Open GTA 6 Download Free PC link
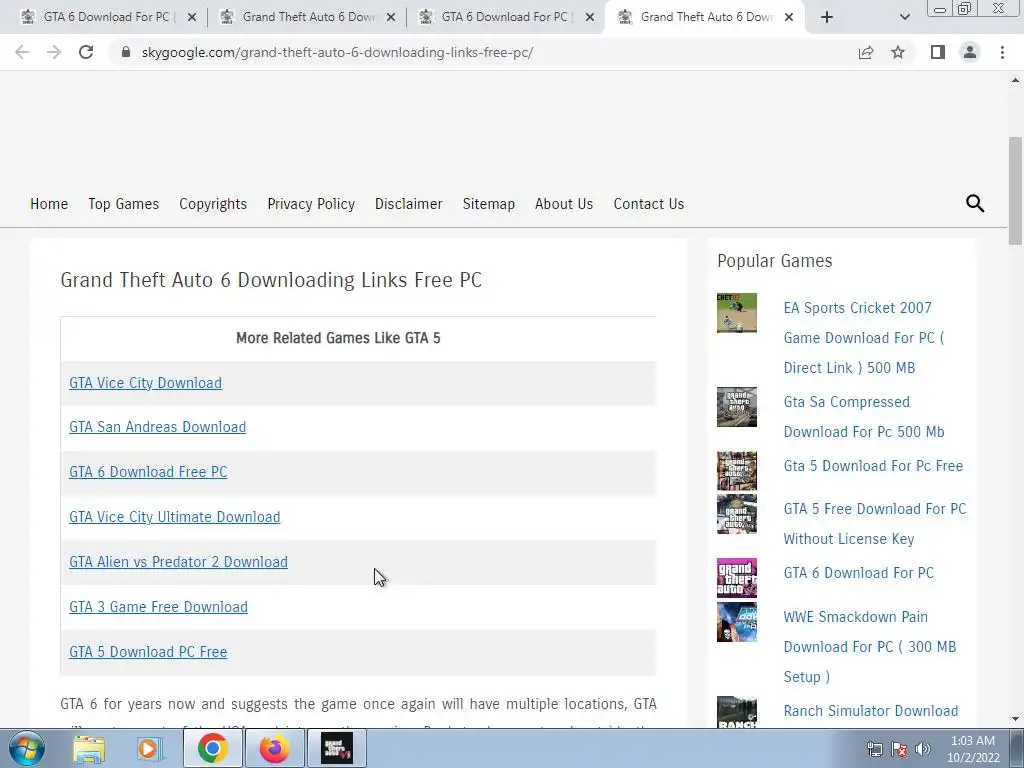This screenshot has height=768, width=1024. click(x=148, y=472)
